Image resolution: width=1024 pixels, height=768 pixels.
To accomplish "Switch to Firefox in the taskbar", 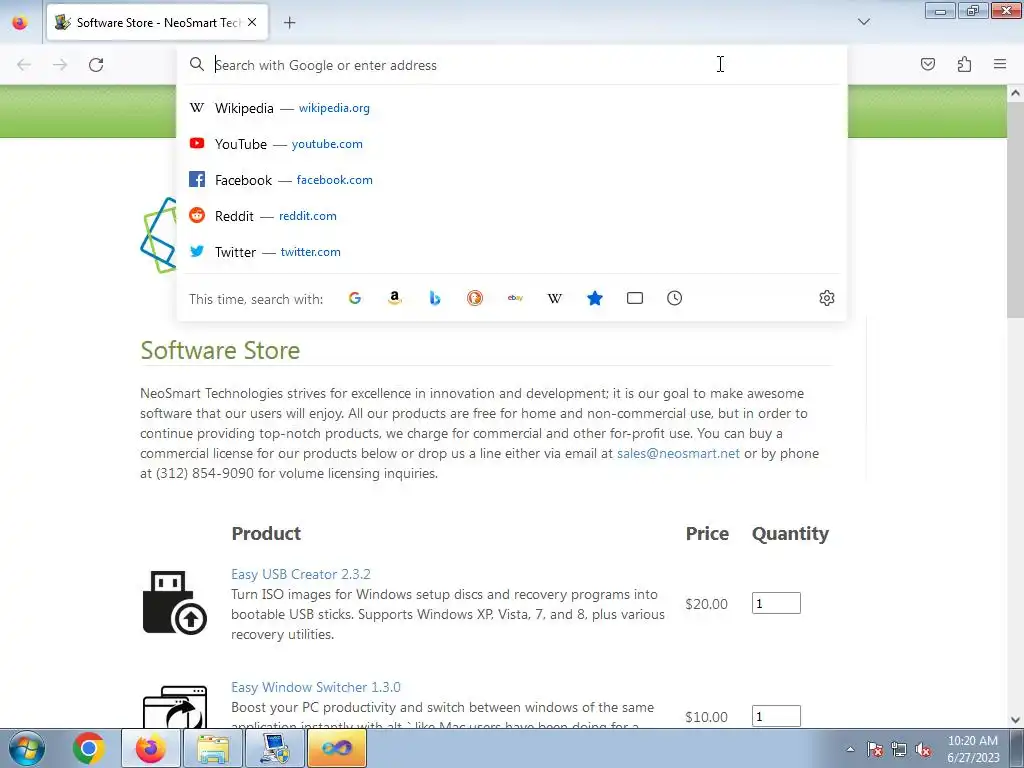I will (x=151, y=748).
